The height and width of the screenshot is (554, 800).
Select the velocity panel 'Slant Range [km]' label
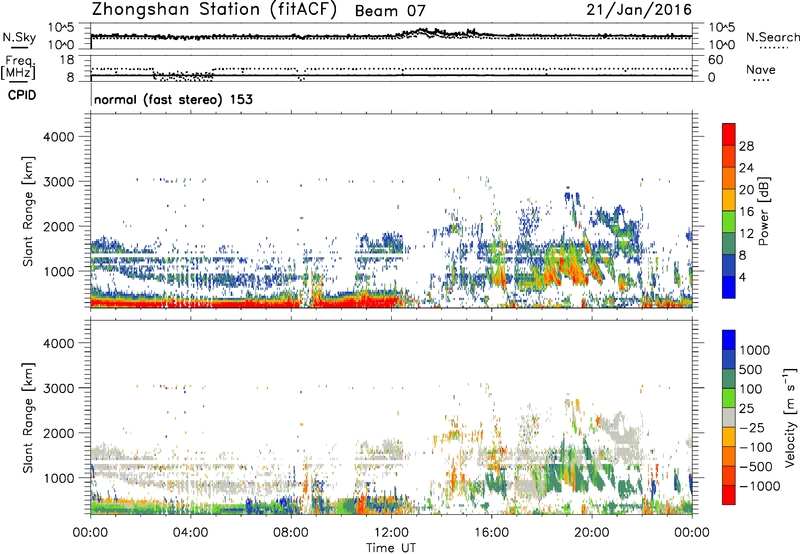coord(28,418)
